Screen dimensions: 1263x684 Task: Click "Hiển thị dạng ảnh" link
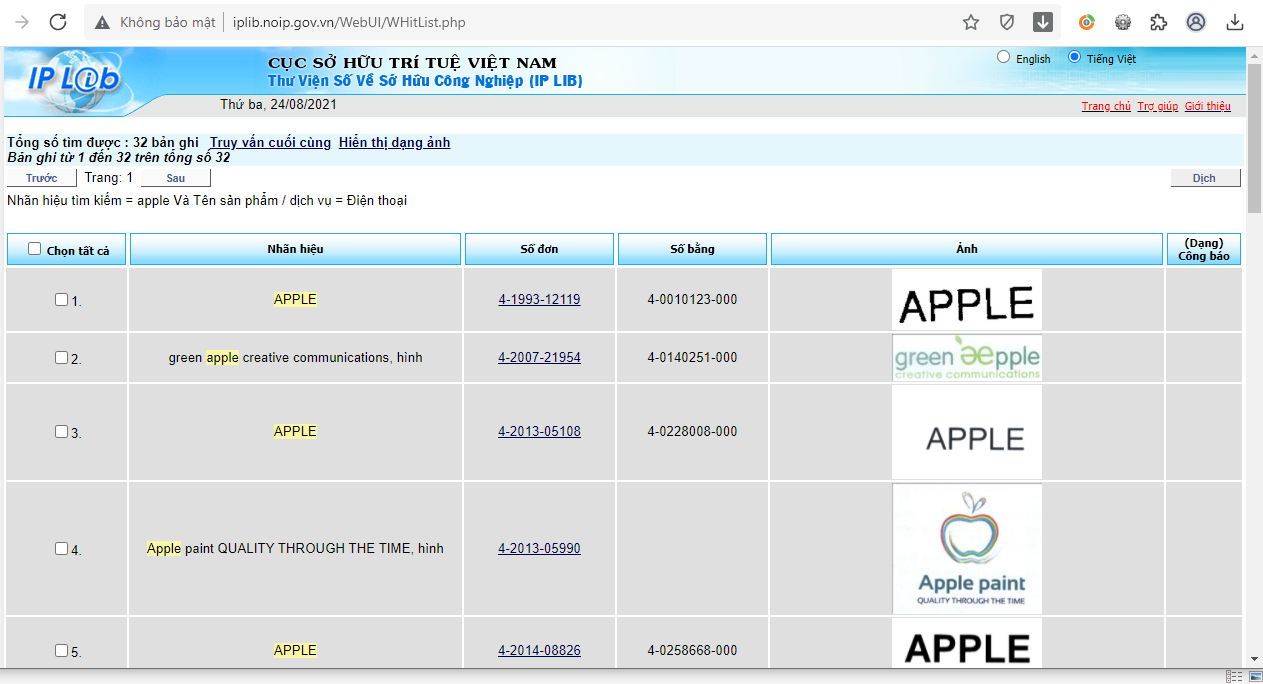[x=394, y=142]
